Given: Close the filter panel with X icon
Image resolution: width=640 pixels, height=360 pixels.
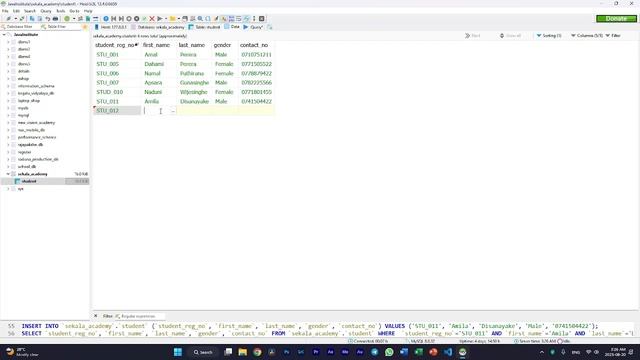Looking at the screenshot, I should point(96,316).
